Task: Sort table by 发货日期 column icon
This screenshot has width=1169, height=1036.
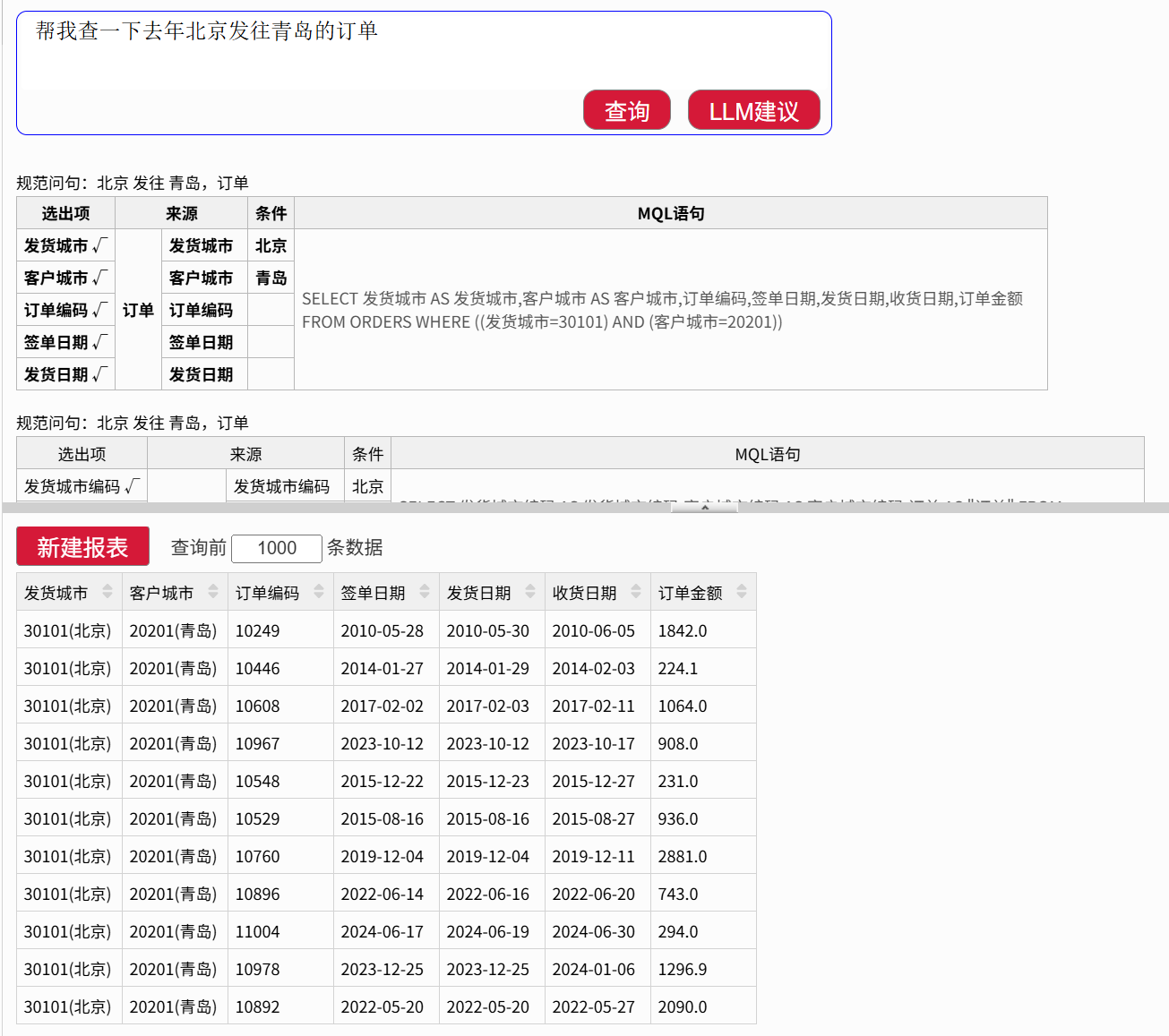Action: 530,592
